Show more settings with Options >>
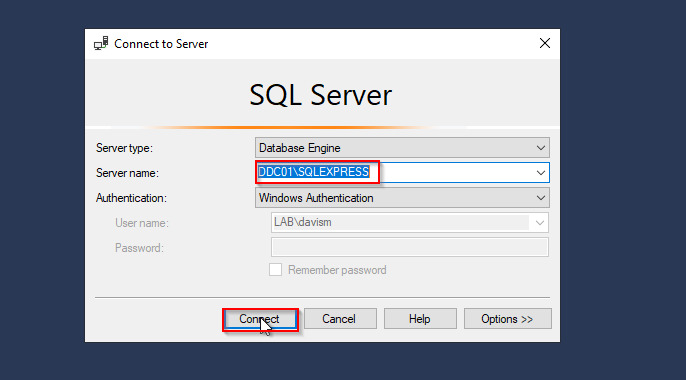The width and height of the screenshot is (686, 380). tap(508, 319)
